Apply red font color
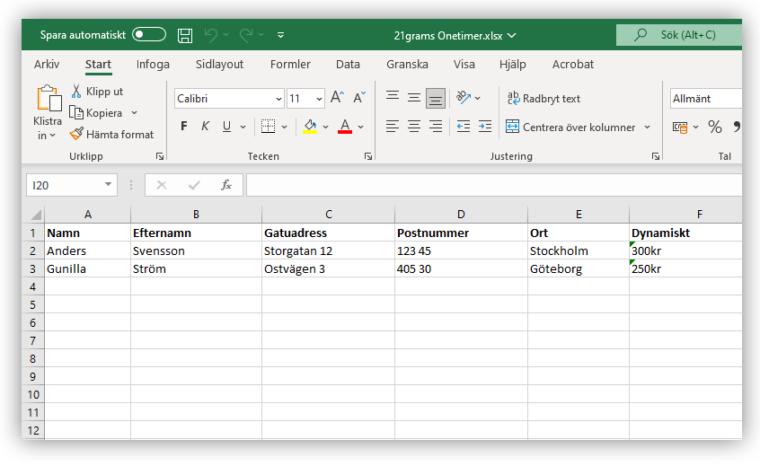The image size is (760, 466). pos(345,127)
